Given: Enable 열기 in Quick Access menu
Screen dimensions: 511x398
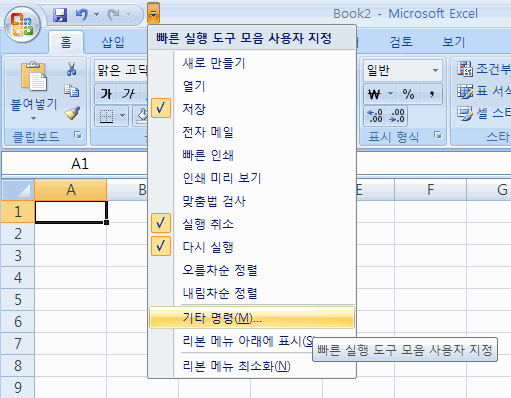Looking at the screenshot, I should tap(252, 86).
